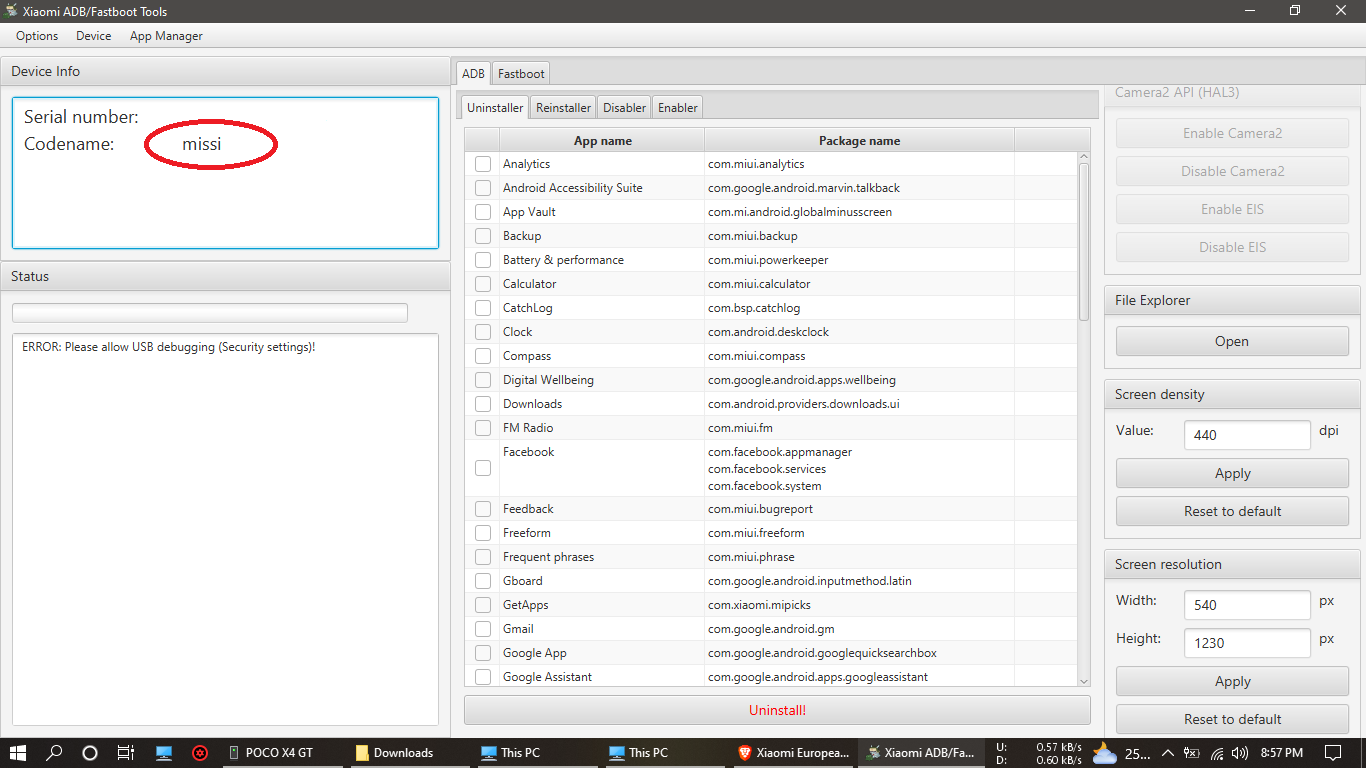
Task: Open the App Manager menu
Action: tap(166, 36)
